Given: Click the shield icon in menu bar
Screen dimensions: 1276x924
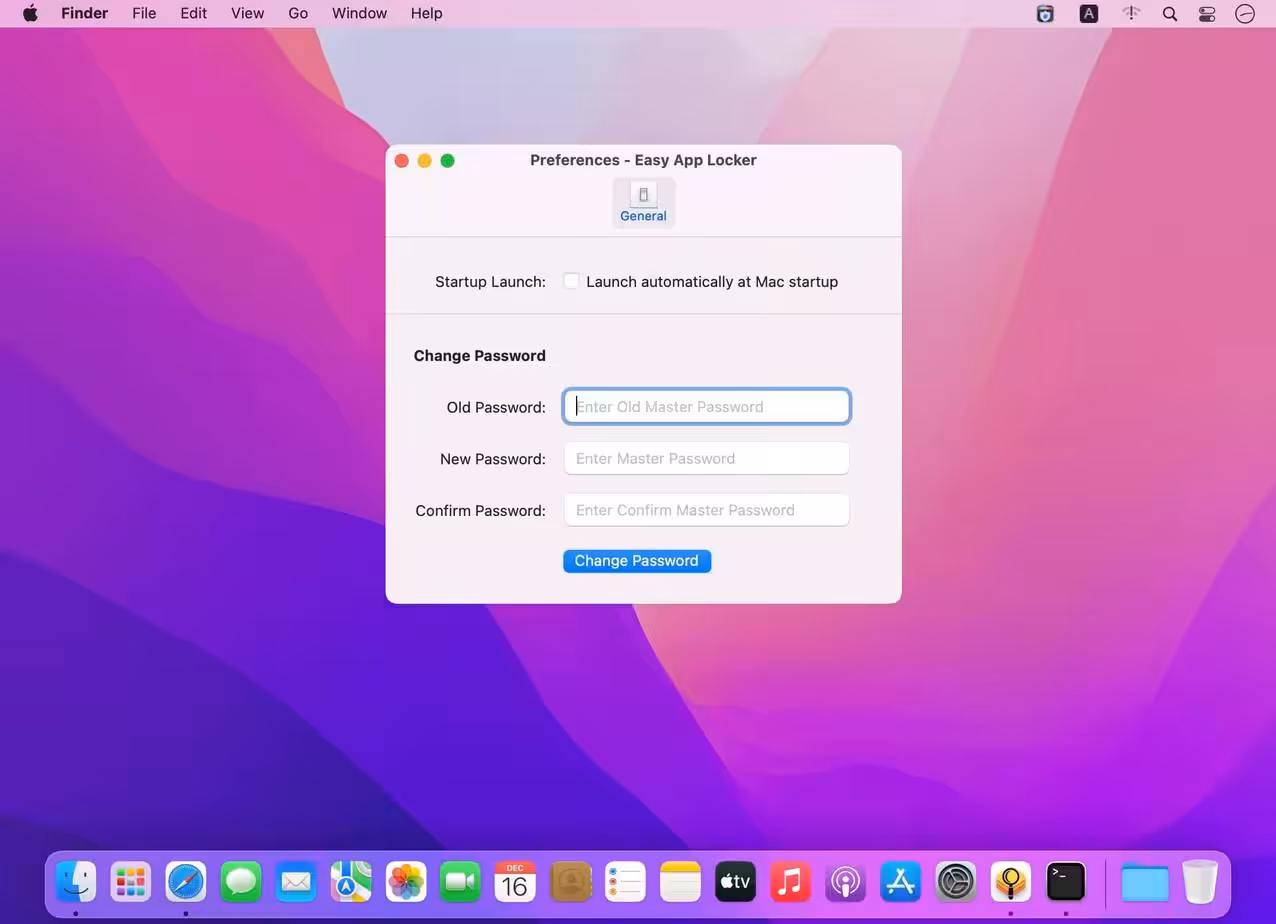Looking at the screenshot, I should tap(1045, 13).
